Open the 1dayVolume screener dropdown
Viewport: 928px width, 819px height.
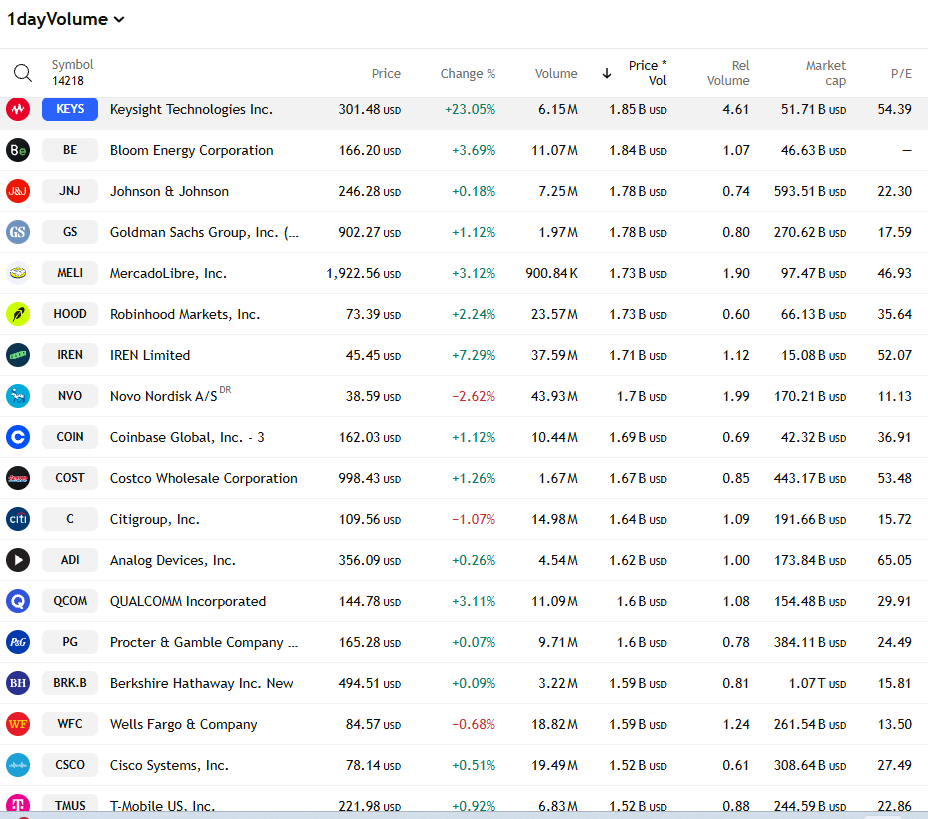pyautogui.click(x=66, y=20)
